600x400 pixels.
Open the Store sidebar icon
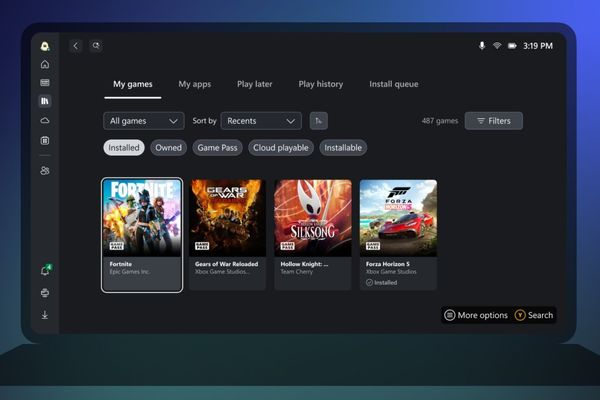(45, 140)
